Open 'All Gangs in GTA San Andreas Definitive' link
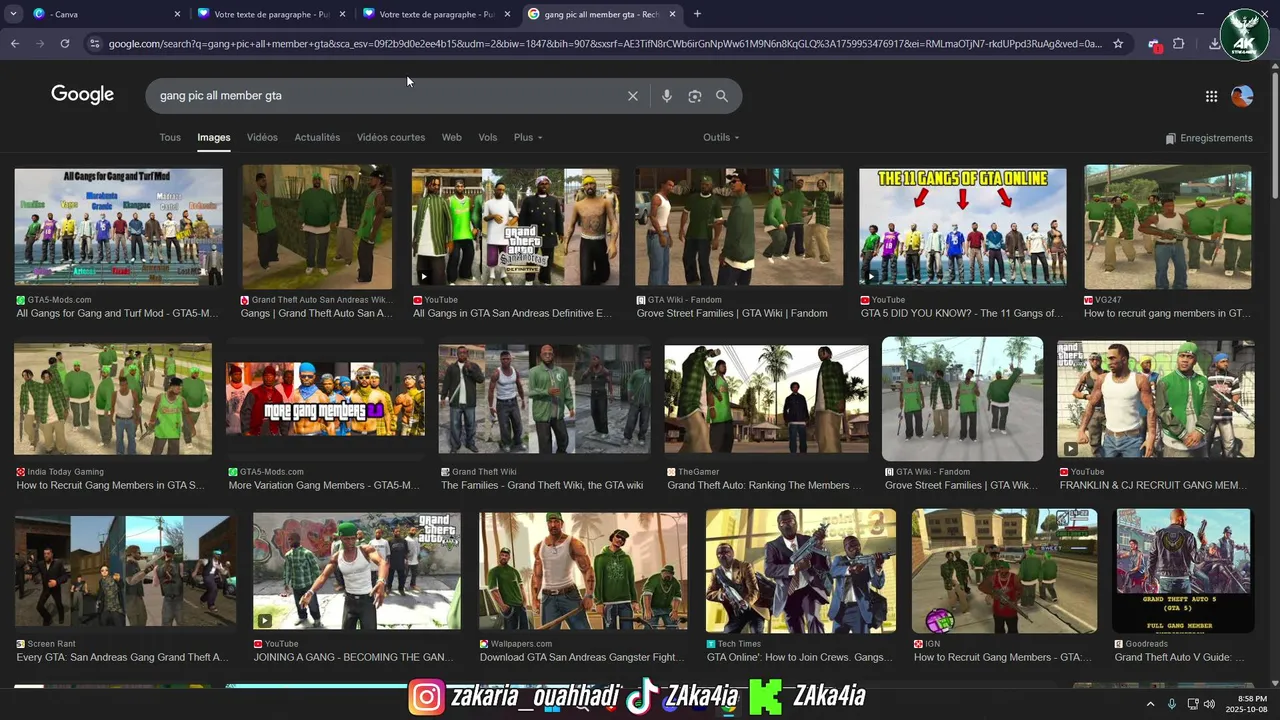 (513, 313)
